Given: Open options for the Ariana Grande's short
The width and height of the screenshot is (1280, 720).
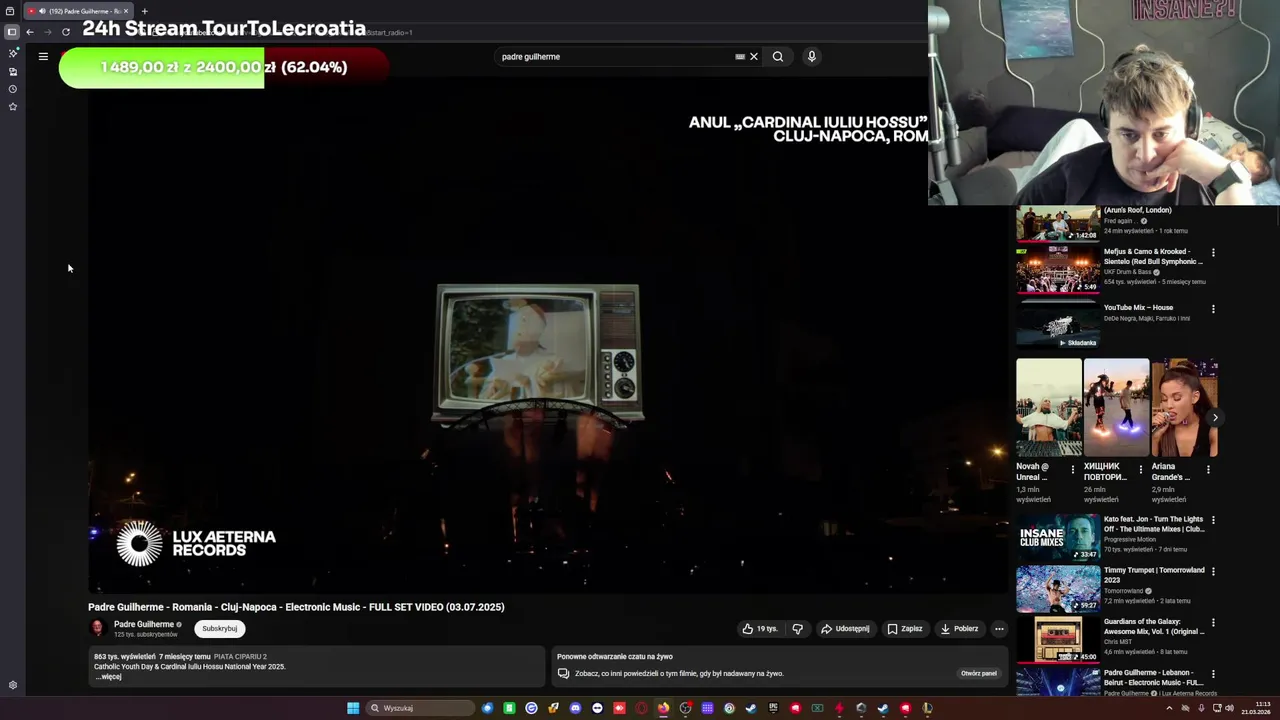Looking at the screenshot, I should 1208,469.
